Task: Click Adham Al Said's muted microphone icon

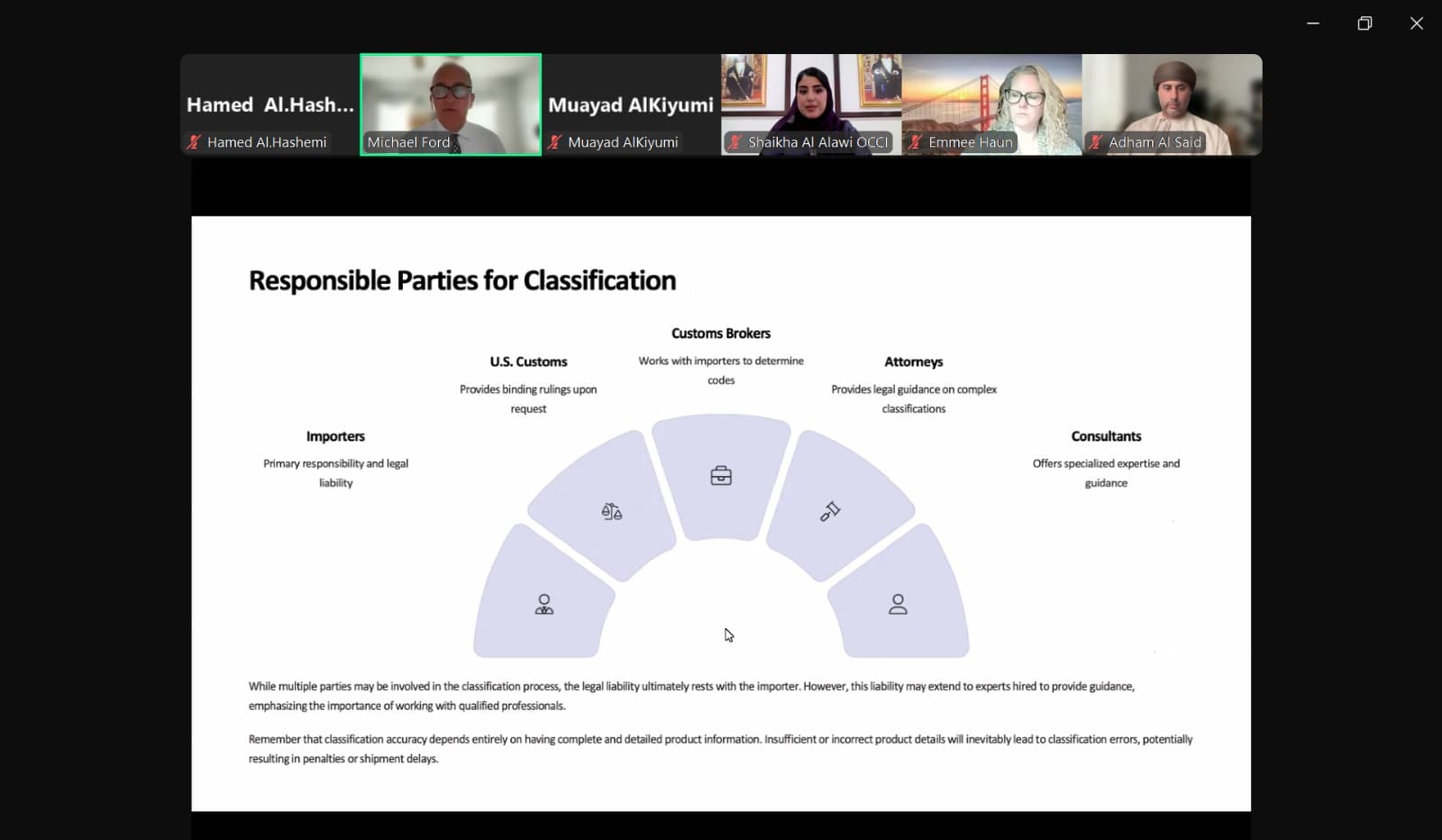Action: tap(1096, 142)
